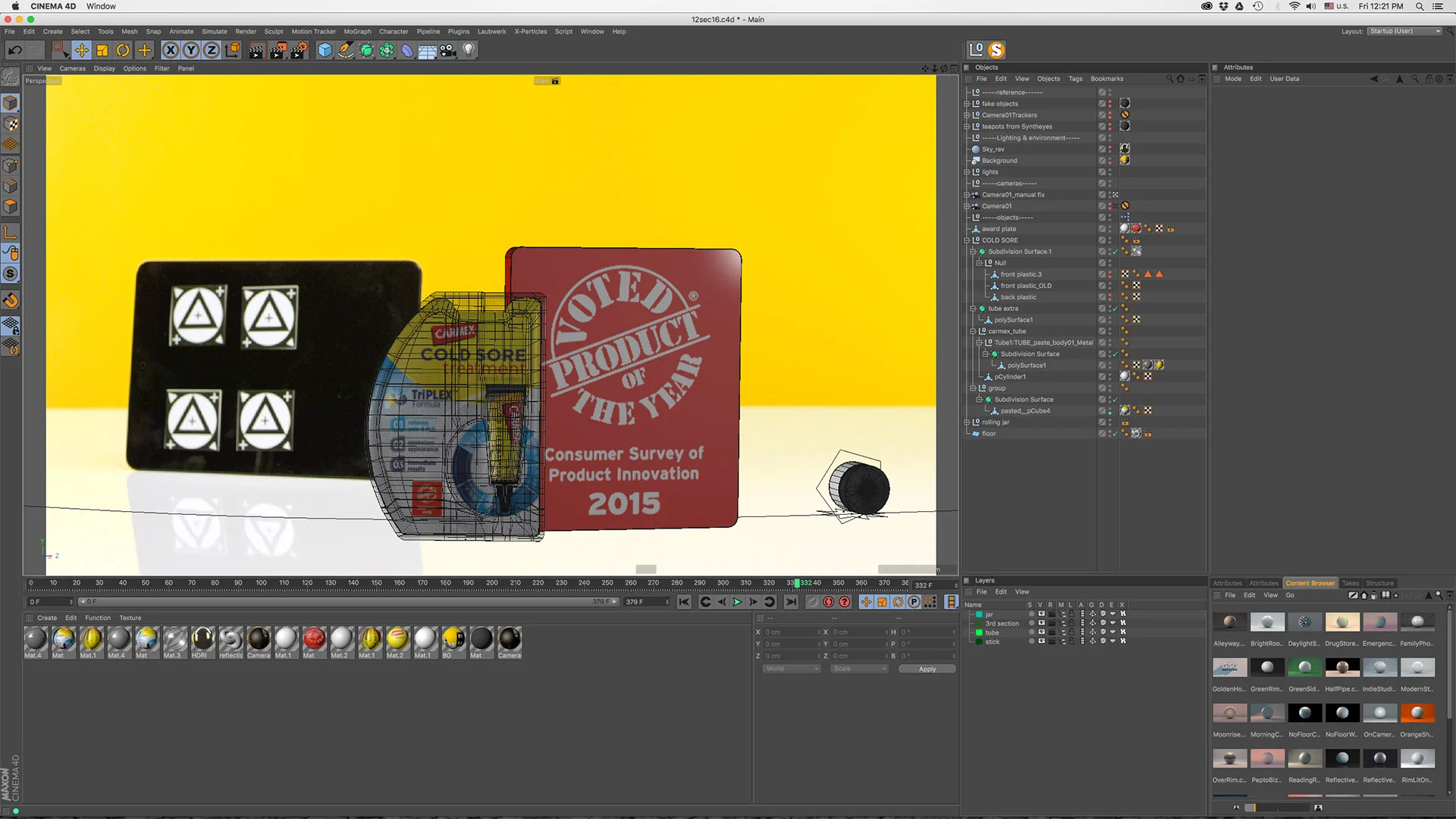Add a Cube primitive object
This screenshot has height=819, width=1456.
pos(325,50)
